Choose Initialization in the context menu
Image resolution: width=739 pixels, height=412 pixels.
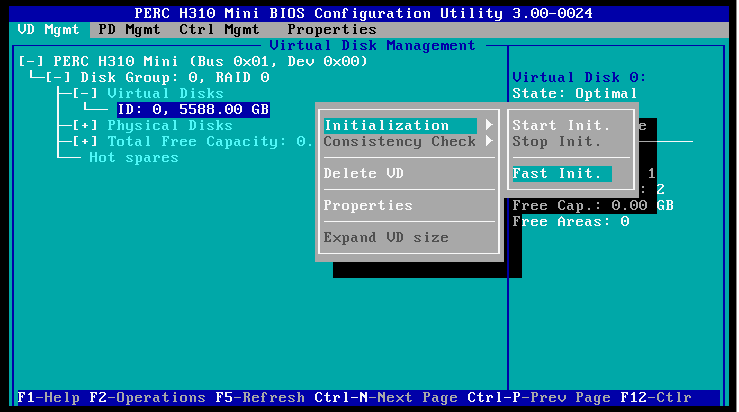click(398, 126)
